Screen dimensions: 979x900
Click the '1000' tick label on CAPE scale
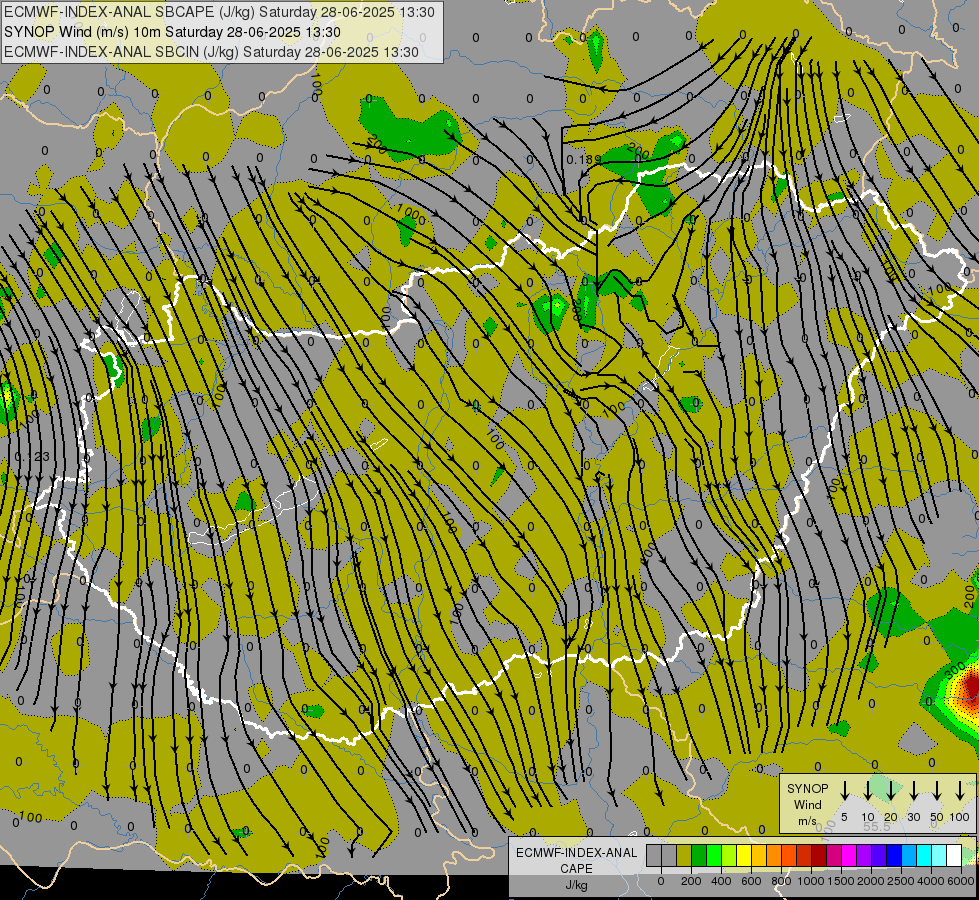811,881
